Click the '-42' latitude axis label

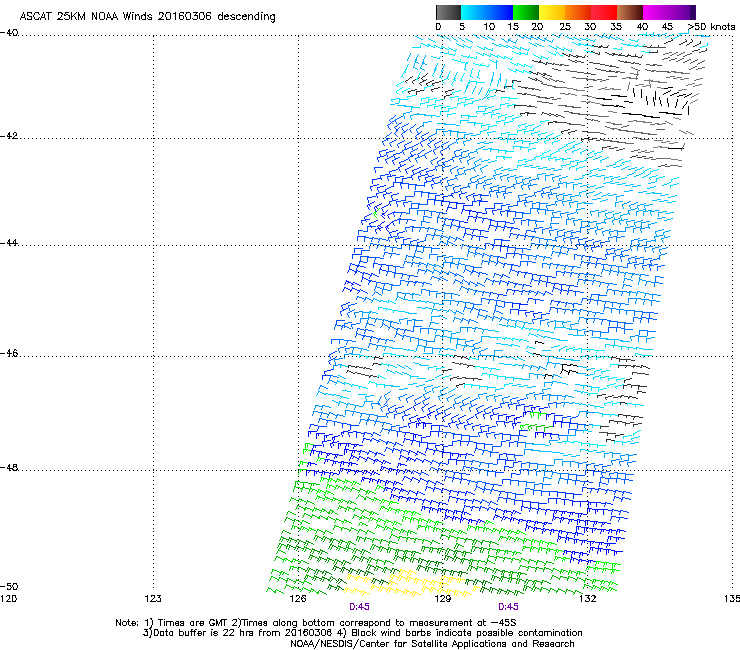9,135
